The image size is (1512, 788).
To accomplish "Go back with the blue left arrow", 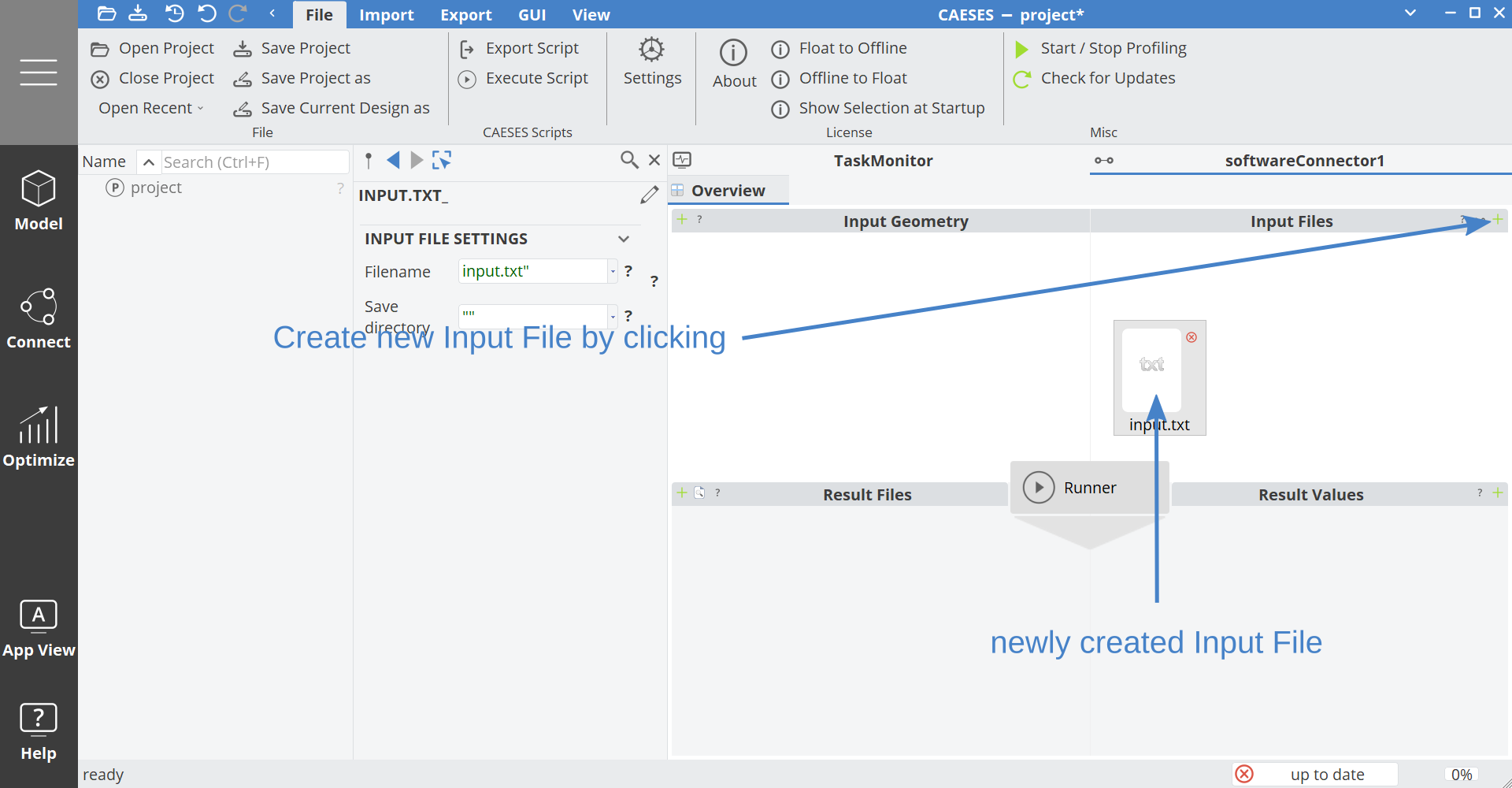I will (393, 161).
